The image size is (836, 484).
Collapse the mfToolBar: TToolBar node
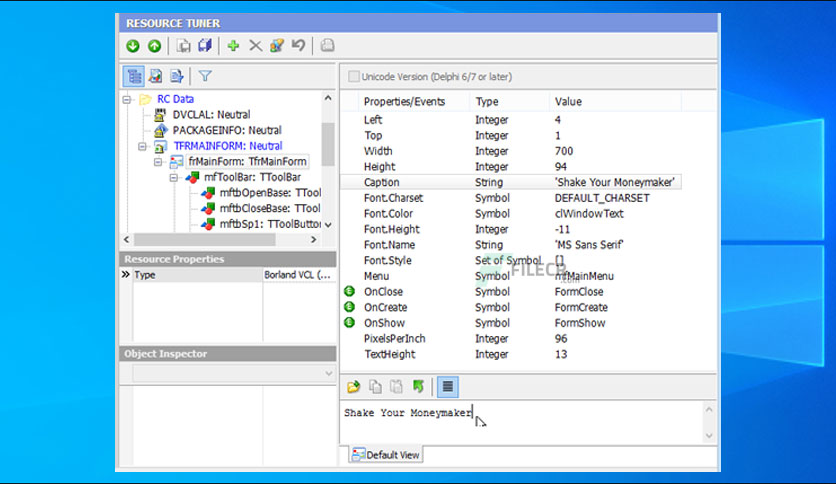click(174, 178)
